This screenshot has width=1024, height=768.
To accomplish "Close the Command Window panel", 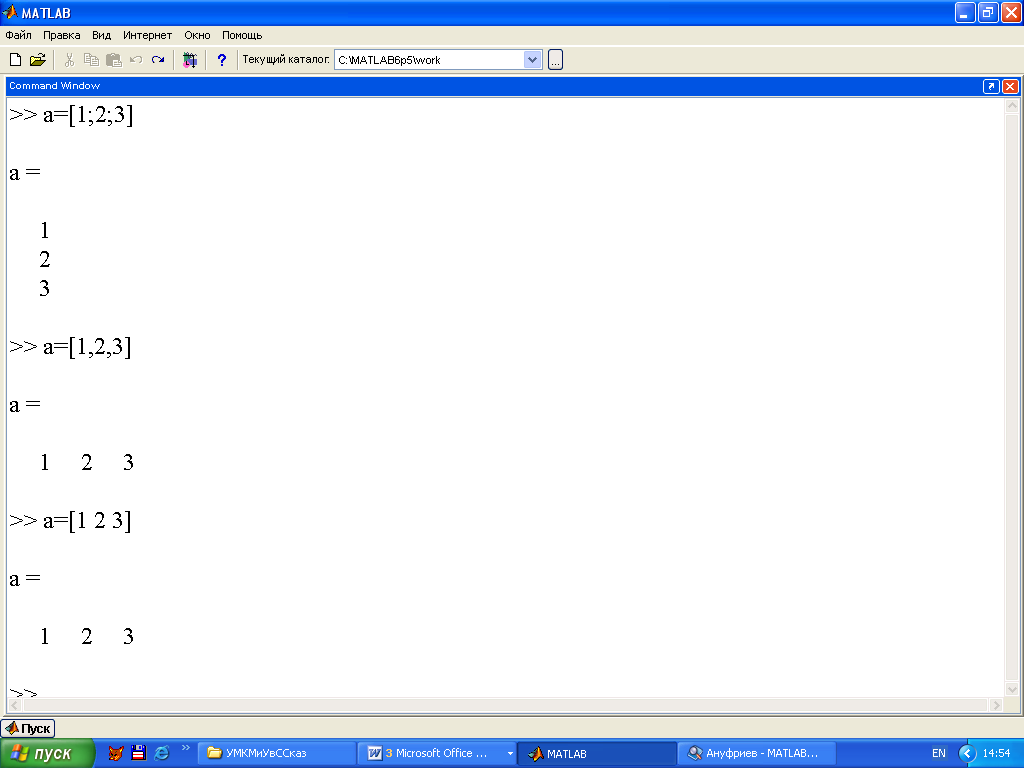I will tap(1010, 86).
